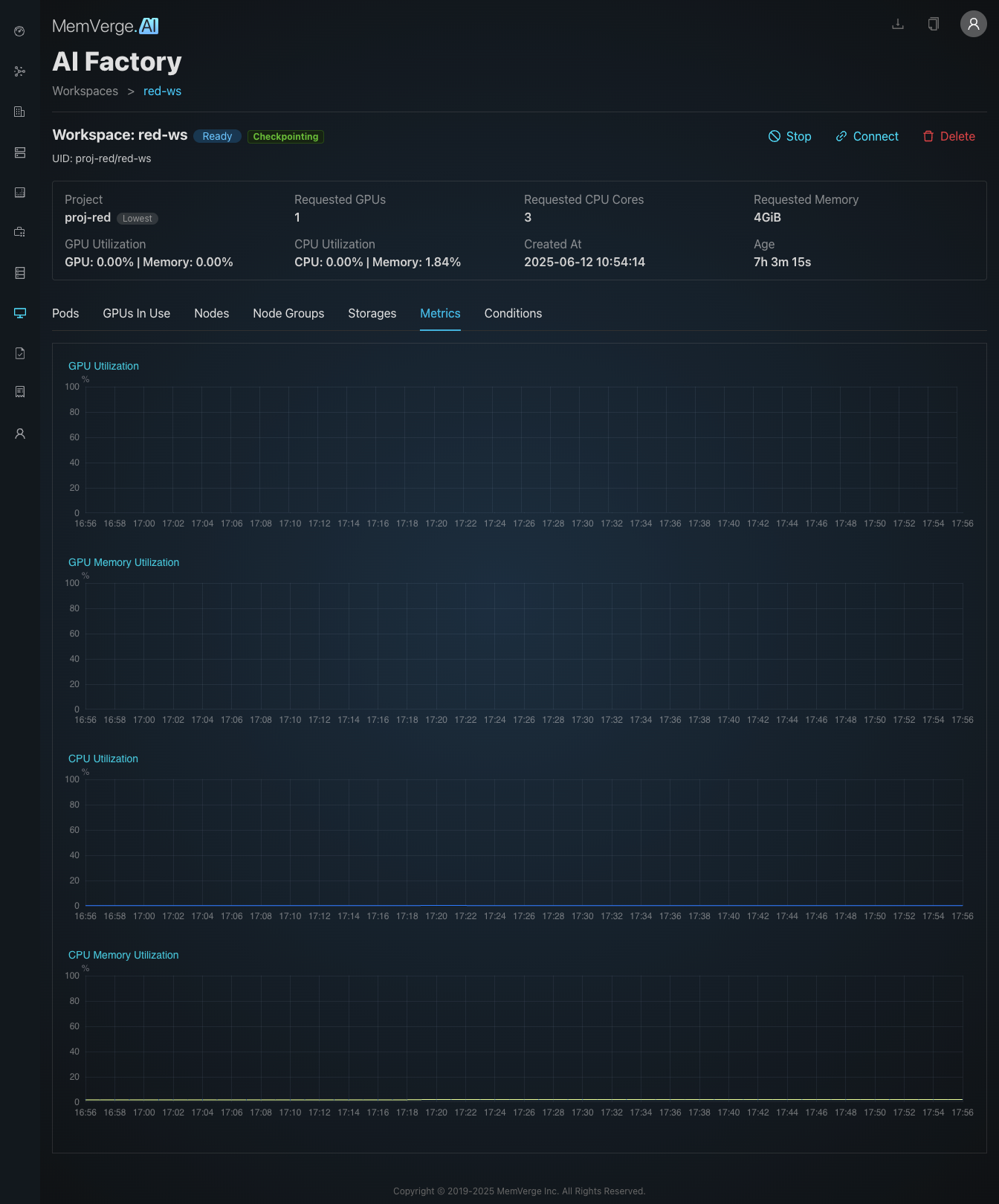
Task: Click the cluster network nodes sidebar icon
Action: tap(20, 71)
